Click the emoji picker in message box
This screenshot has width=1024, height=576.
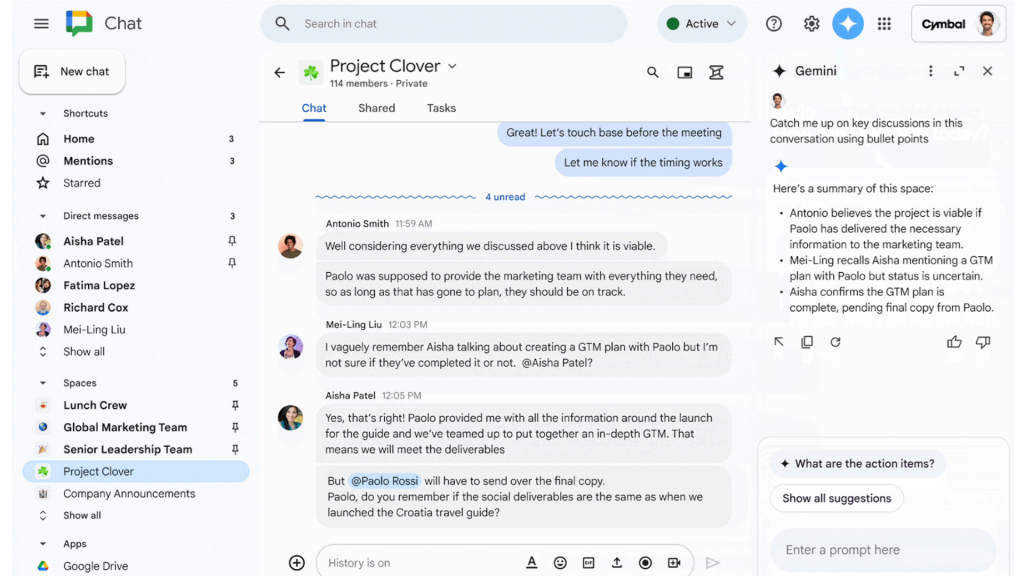[x=560, y=563]
